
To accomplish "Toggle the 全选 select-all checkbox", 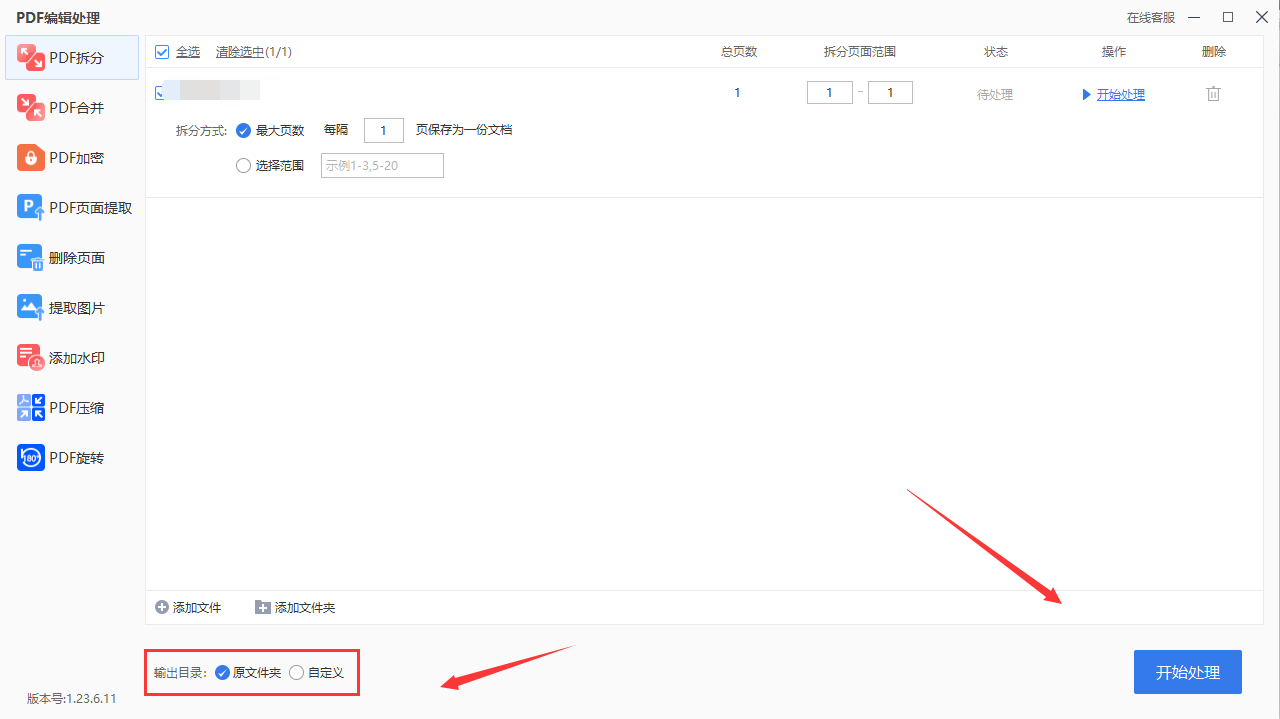I will point(162,52).
